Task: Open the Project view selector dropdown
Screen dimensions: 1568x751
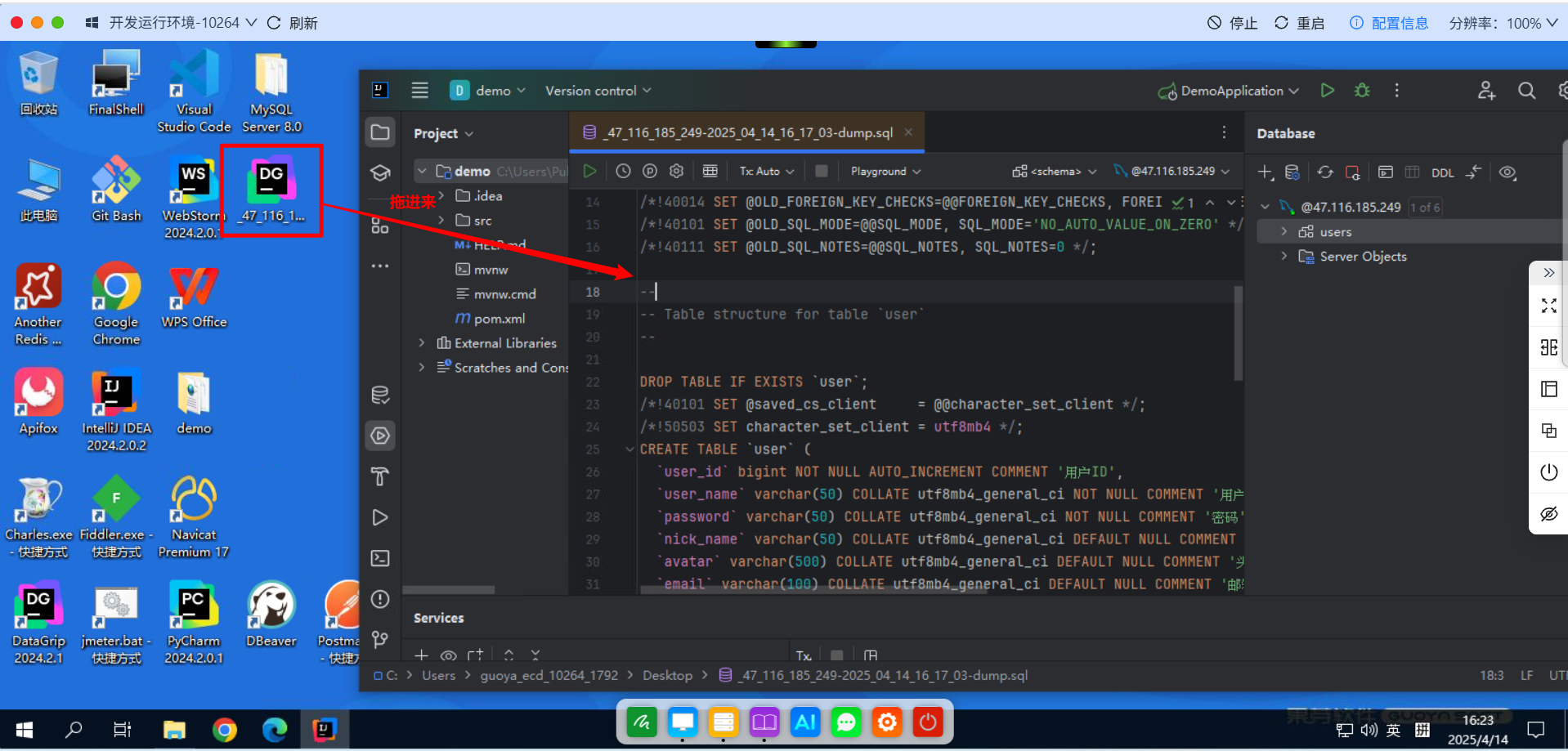Action: click(444, 133)
